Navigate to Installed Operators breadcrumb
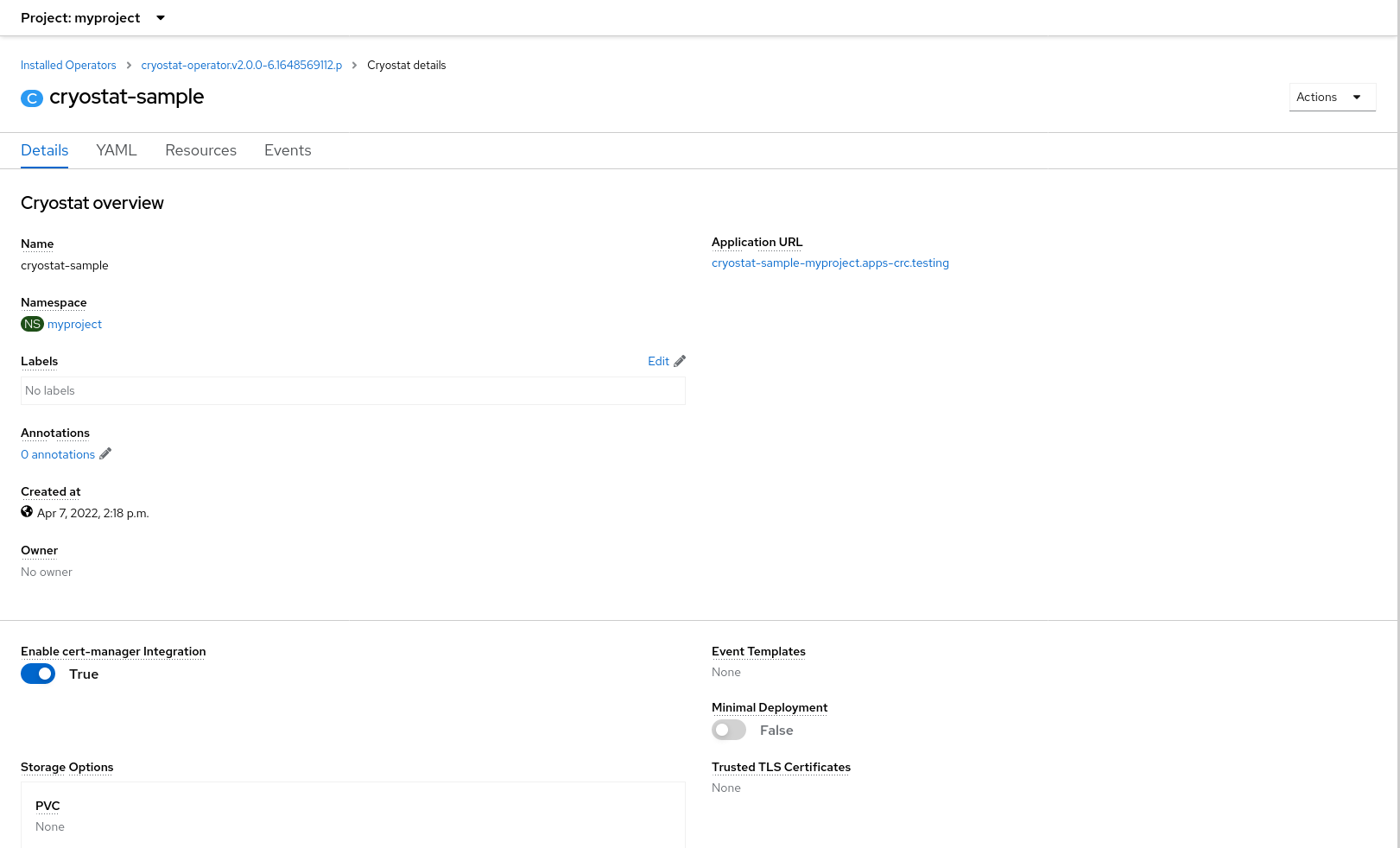This screenshot has height=848, width=1400. tap(68, 65)
